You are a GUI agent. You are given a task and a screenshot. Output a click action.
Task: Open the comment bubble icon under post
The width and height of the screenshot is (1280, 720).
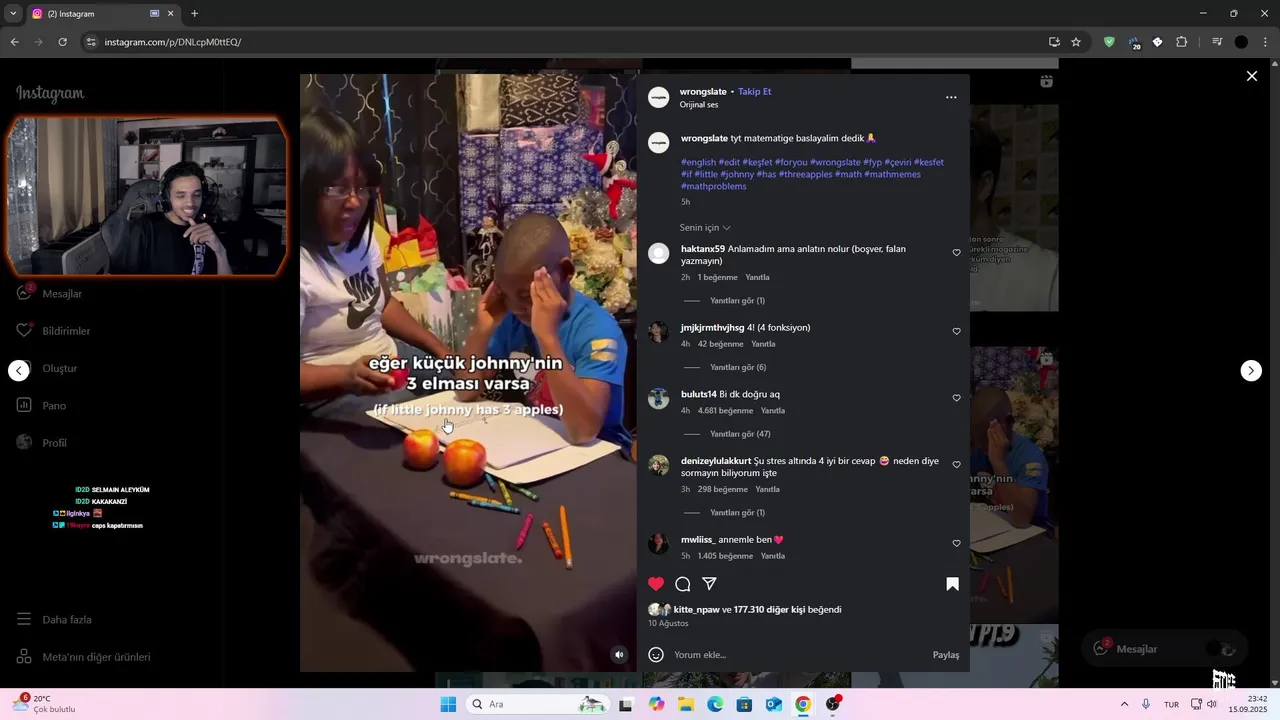683,584
